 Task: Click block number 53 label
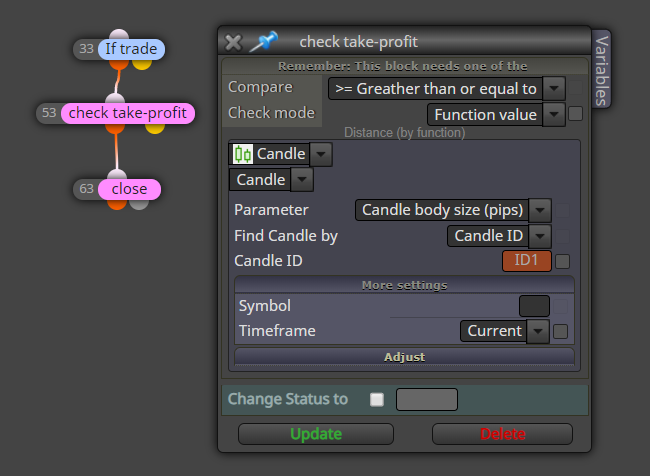coord(49,113)
